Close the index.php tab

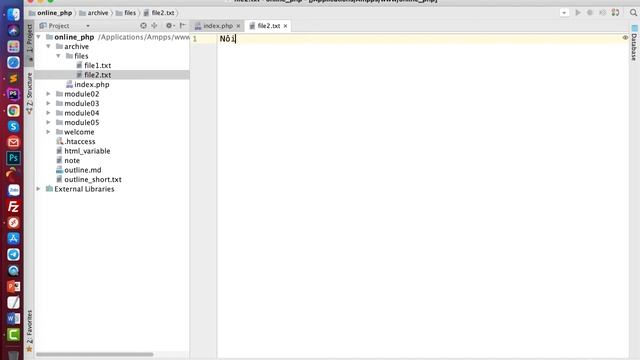(238, 26)
